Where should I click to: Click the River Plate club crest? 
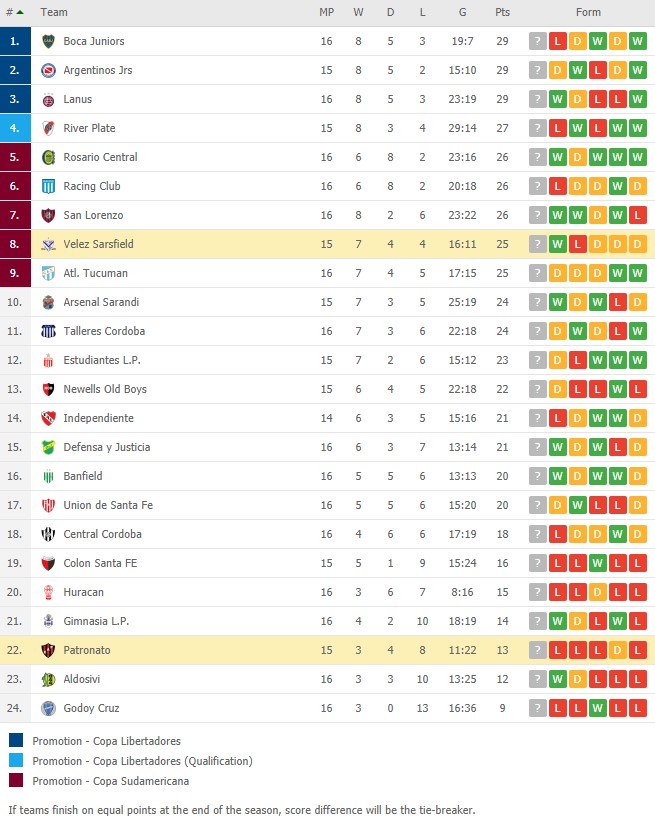pyautogui.click(x=48, y=128)
